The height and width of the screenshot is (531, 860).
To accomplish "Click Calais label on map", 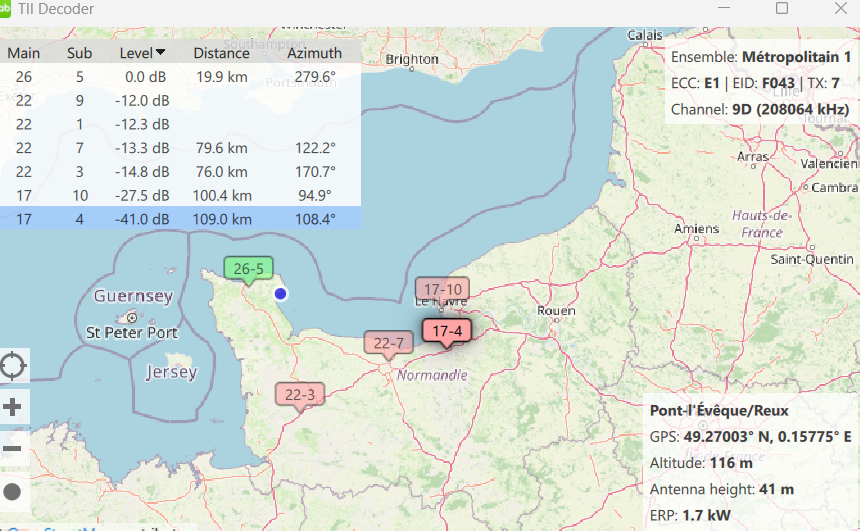I will click(x=644, y=35).
